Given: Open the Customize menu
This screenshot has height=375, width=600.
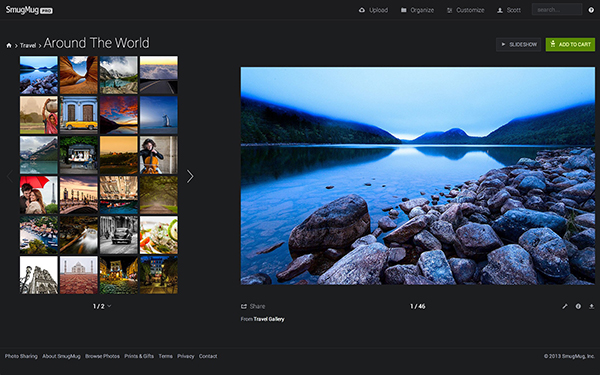Looking at the screenshot, I should 465,10.
